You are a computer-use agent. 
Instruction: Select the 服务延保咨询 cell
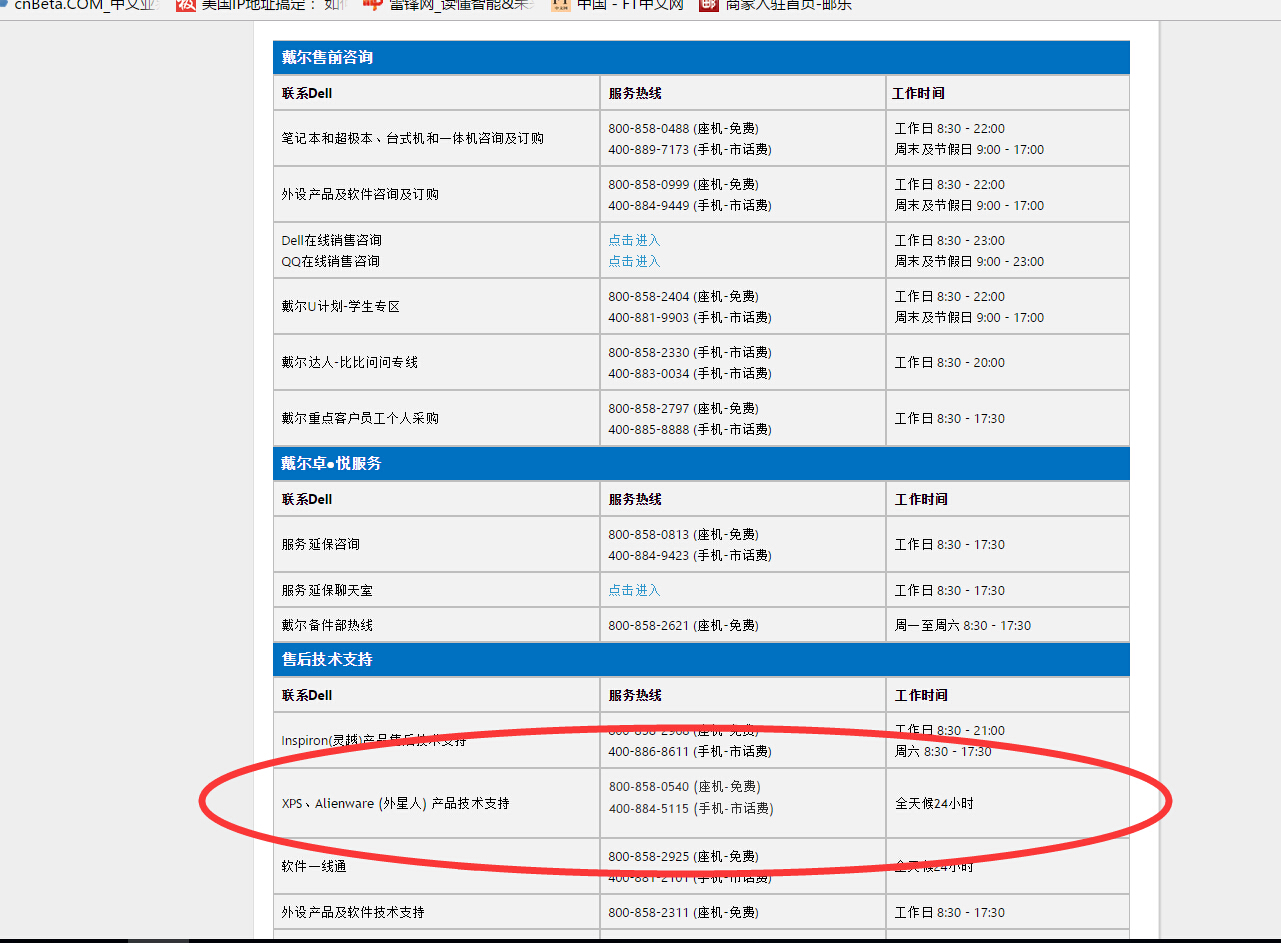click(x=436, y=544)
